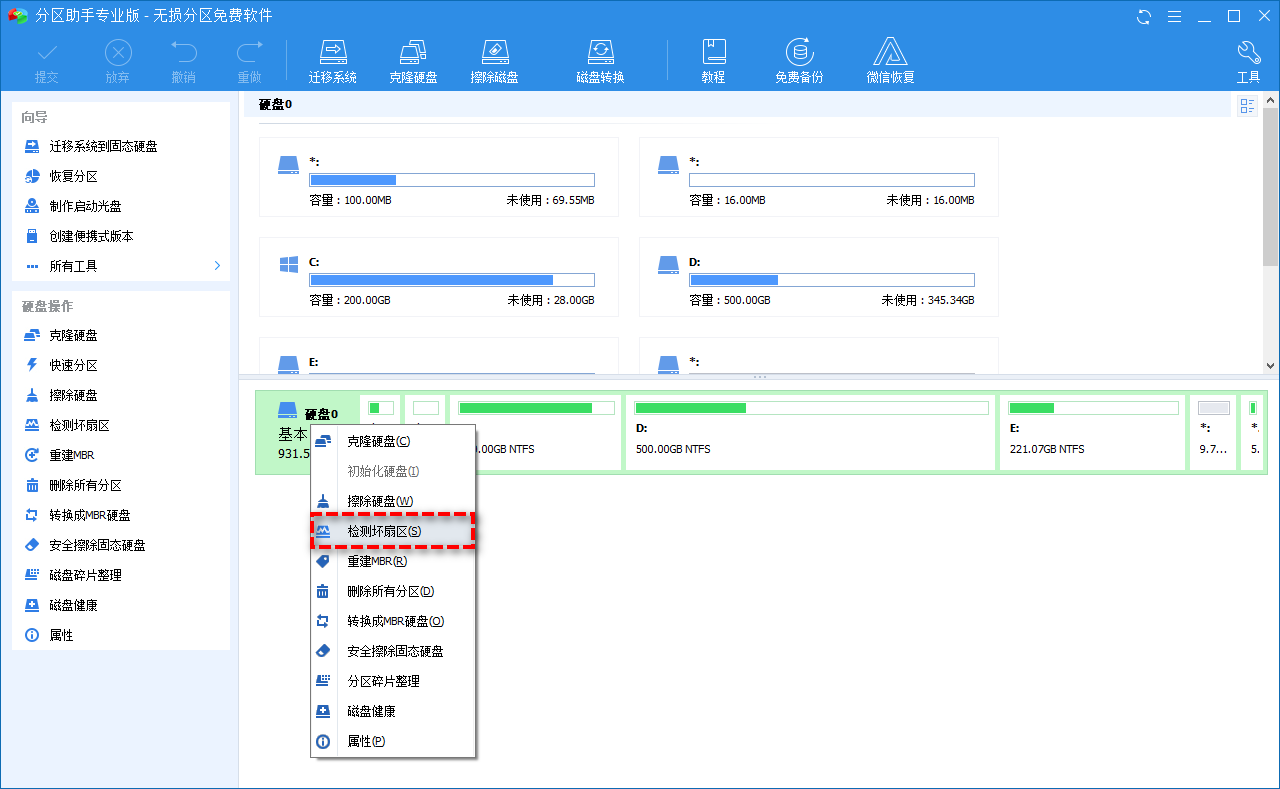Click the 放弃 (discard) toolbar icon
Image resolution: width=1280 pixels, height=789 pixels.
click(x=118, y=61)
